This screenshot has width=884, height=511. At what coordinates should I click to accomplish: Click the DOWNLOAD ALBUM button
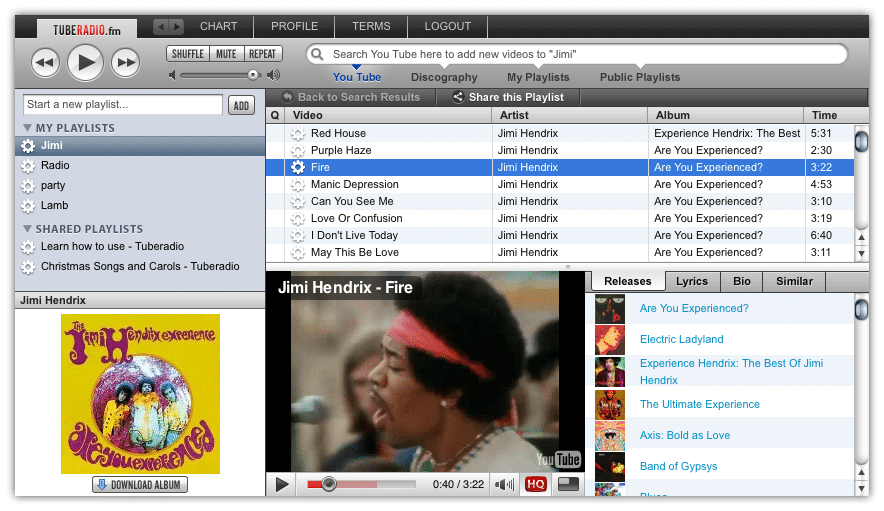pyautogui.click(x=139, y=485)
